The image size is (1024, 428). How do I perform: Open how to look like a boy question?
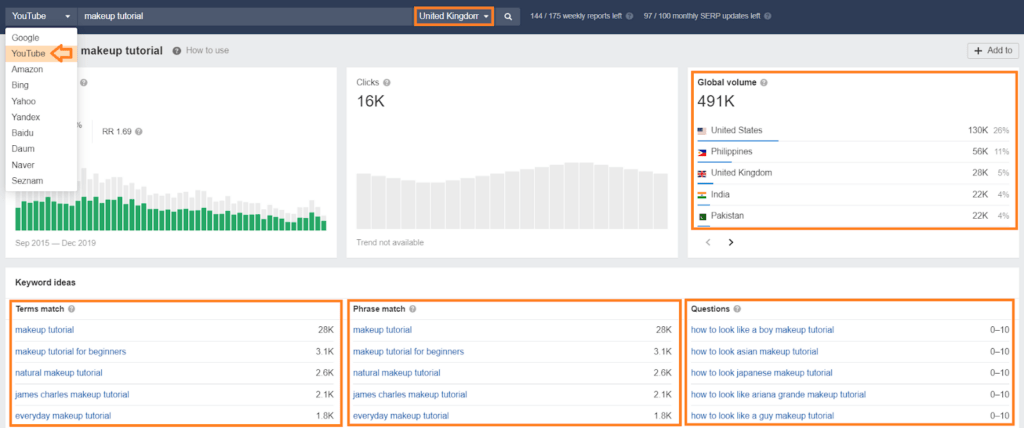tap(762, 330)
